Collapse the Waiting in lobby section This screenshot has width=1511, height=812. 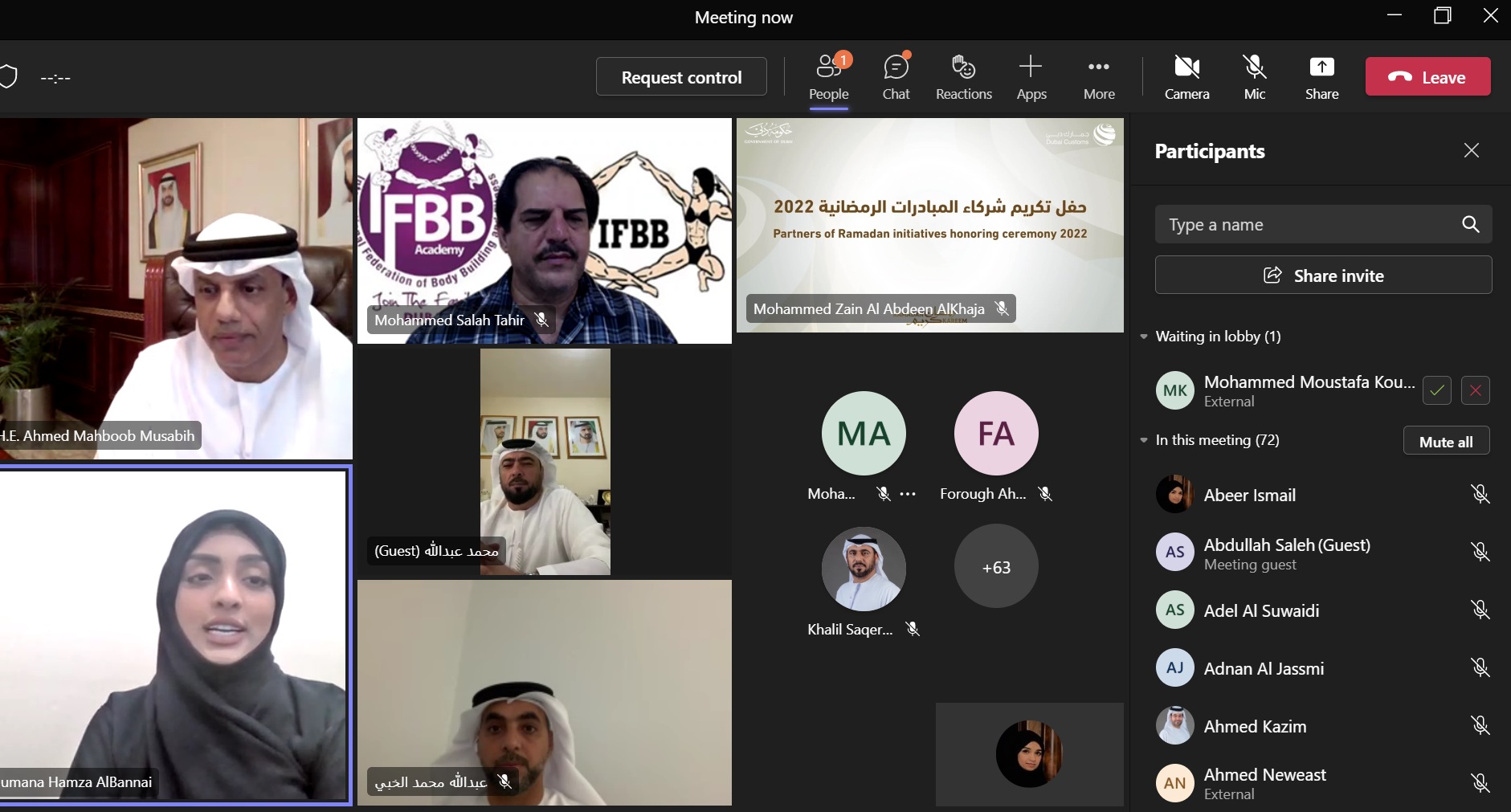tap(1144, 337)
